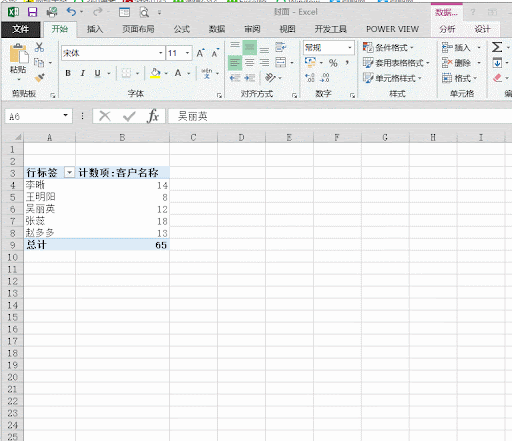
Task: Open the 行标签 filter dropdown
Action: click(69, 172)
